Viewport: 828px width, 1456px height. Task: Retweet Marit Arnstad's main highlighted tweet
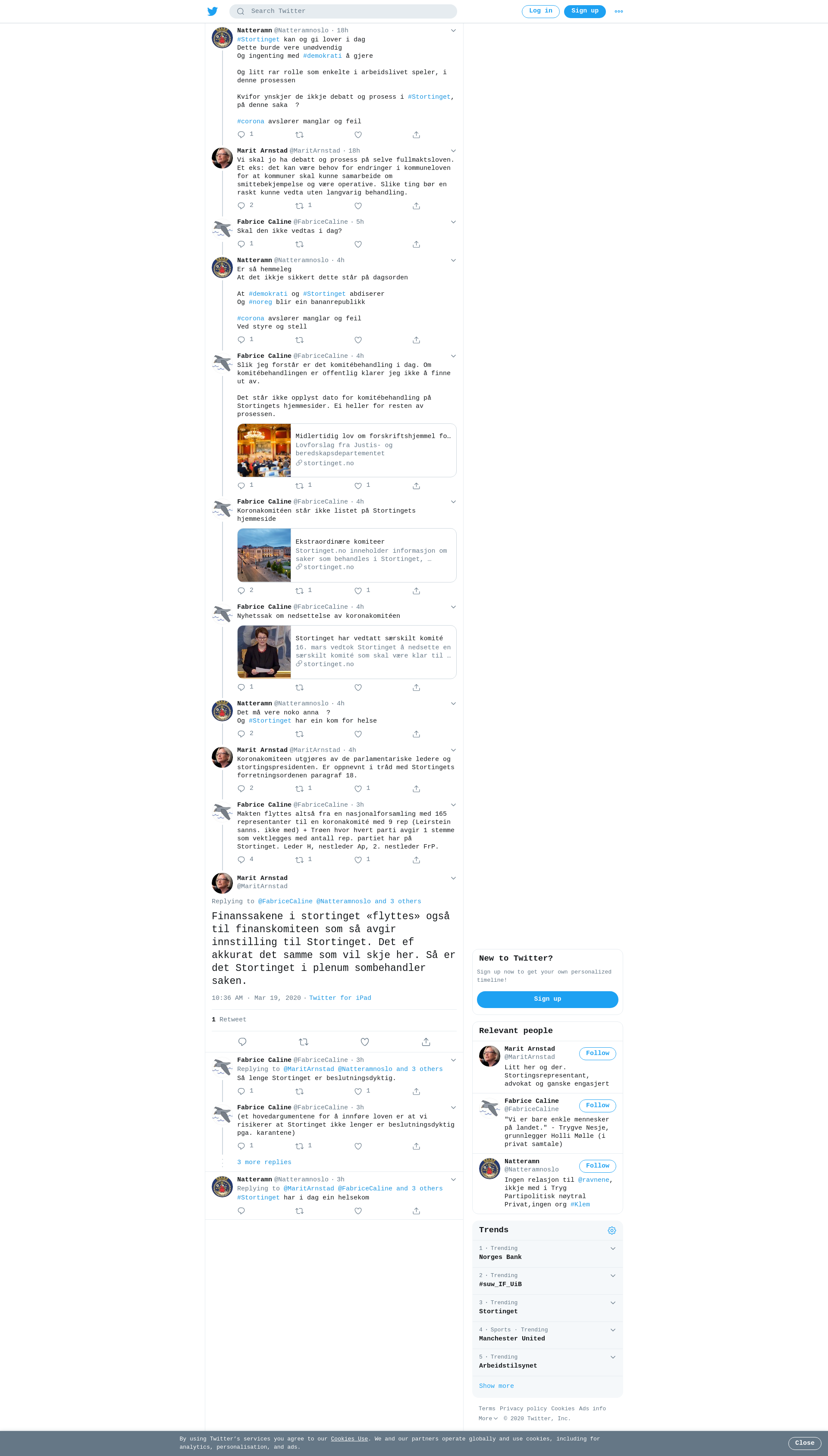click(304, 1042)
